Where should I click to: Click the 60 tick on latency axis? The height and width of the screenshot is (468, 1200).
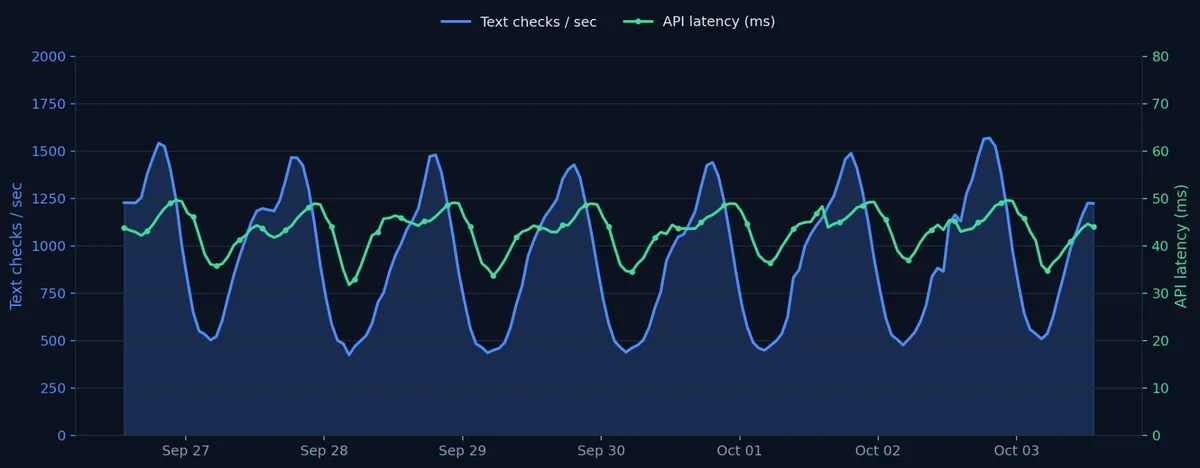[1160, 152]
